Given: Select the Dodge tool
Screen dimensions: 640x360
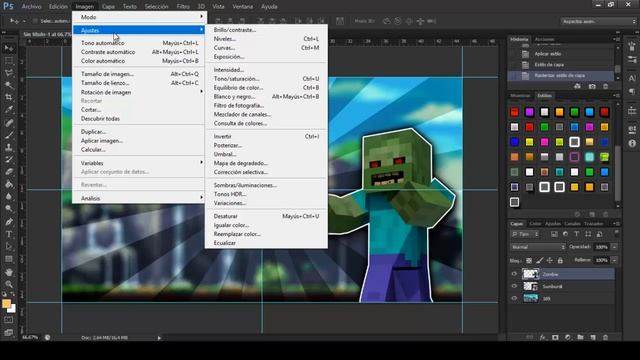Looking at the screenshot, I should 9,209.
